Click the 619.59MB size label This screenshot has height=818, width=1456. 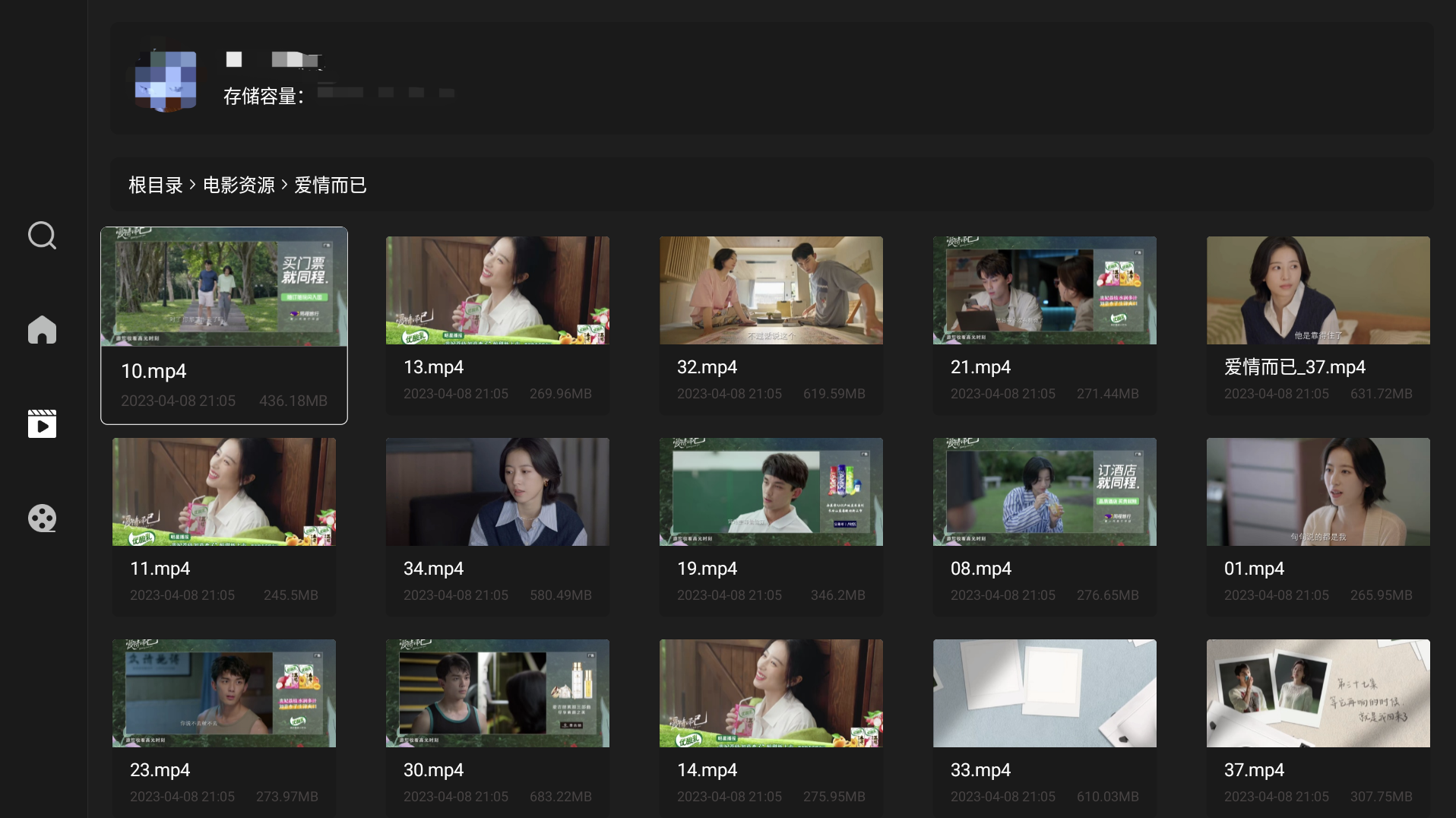834,394
